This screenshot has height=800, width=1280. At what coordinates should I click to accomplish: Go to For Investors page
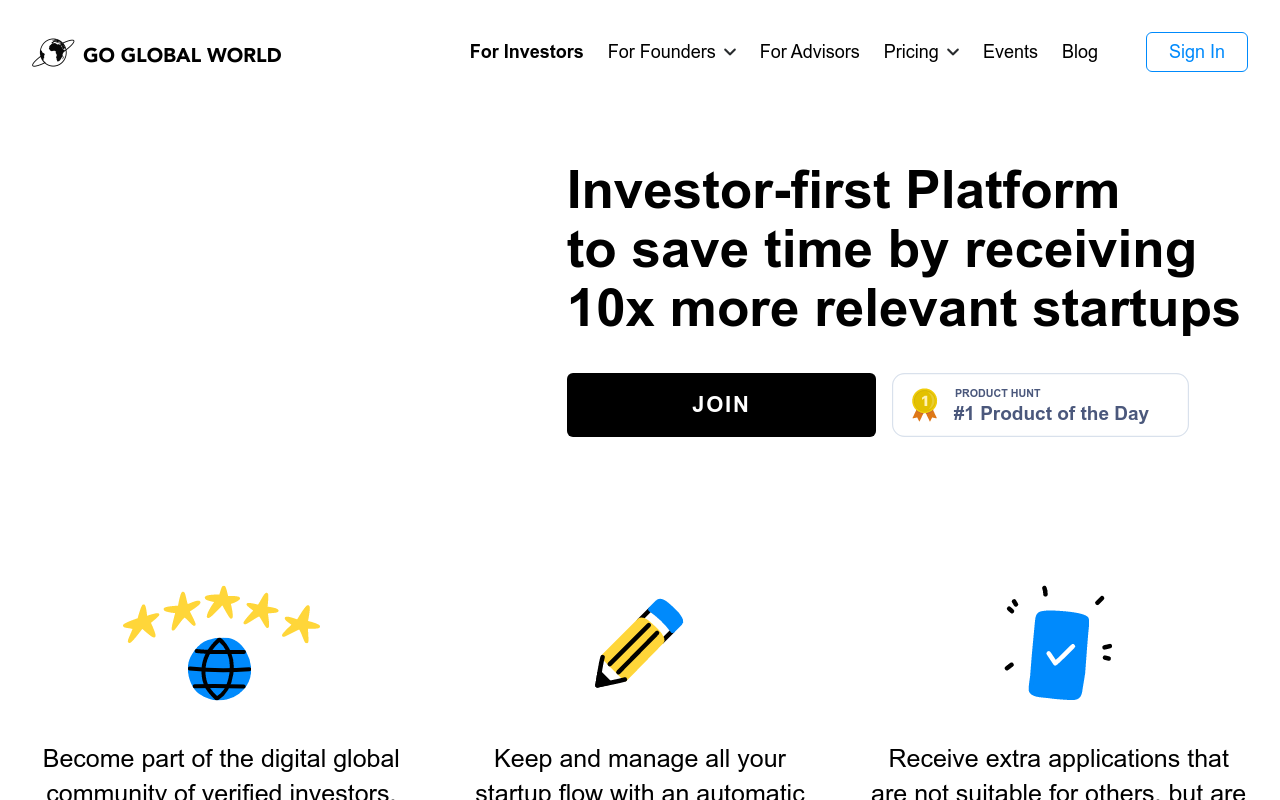click(x=527, y=52)
